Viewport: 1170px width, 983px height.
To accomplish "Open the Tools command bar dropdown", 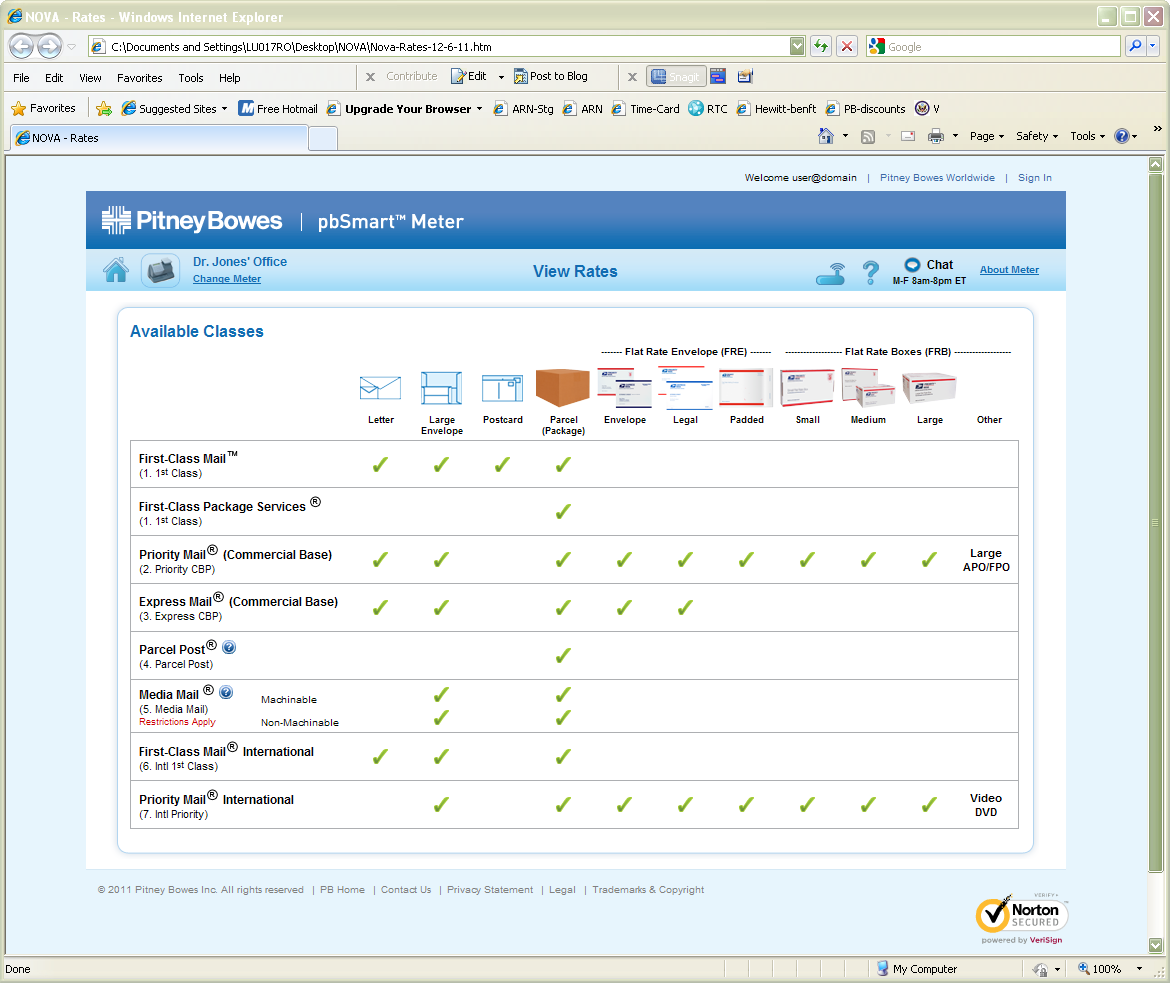I will [1087, 136].
